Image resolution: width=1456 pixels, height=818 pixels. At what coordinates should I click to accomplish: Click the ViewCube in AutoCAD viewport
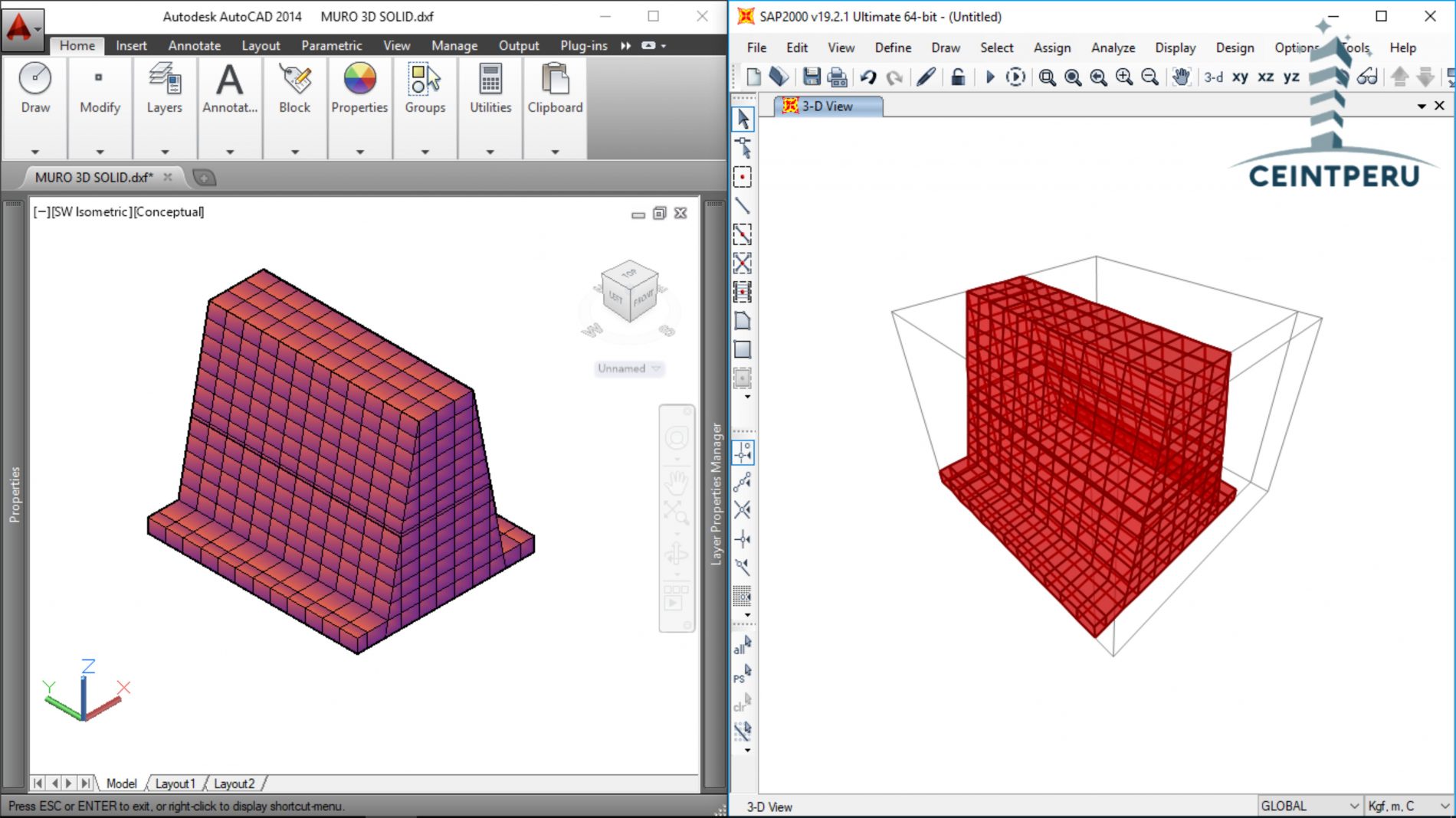(x=630, y=293)
